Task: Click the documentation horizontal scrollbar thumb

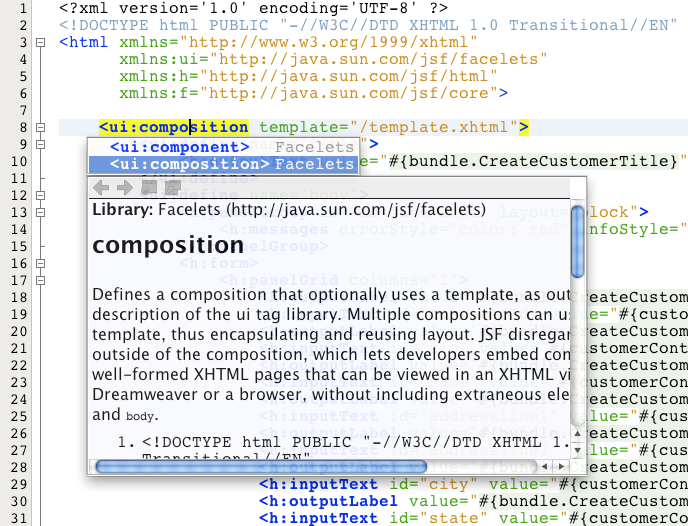Action: point(260,466)
